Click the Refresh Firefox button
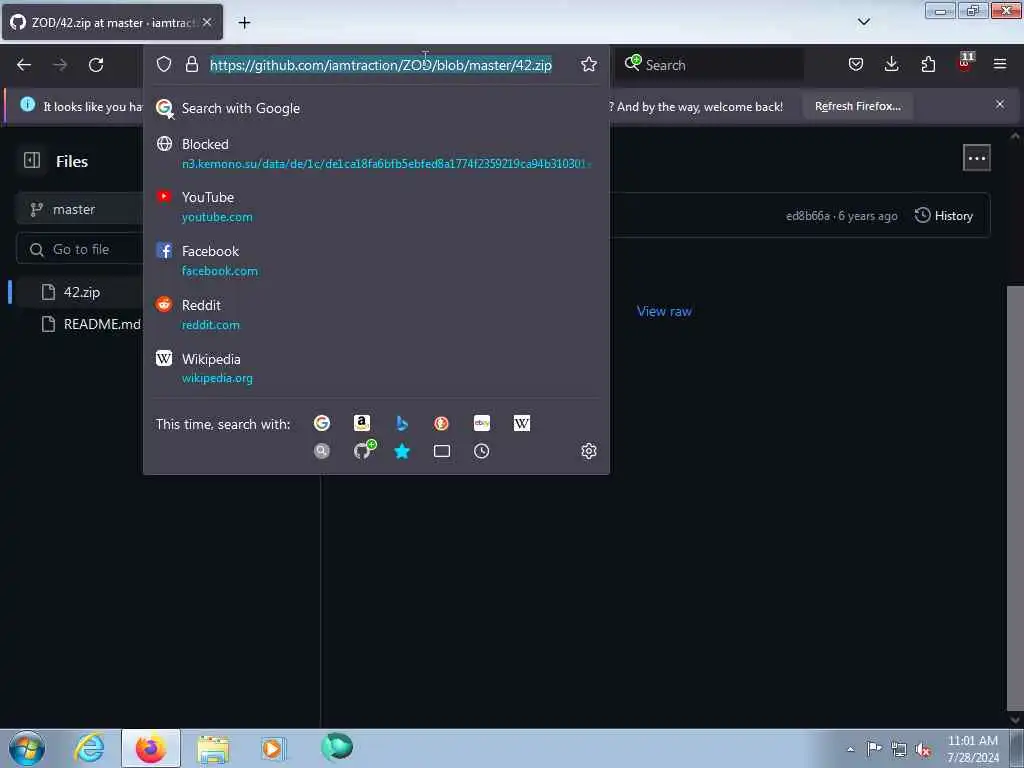1024x768 pixels. tap(857, 106)
